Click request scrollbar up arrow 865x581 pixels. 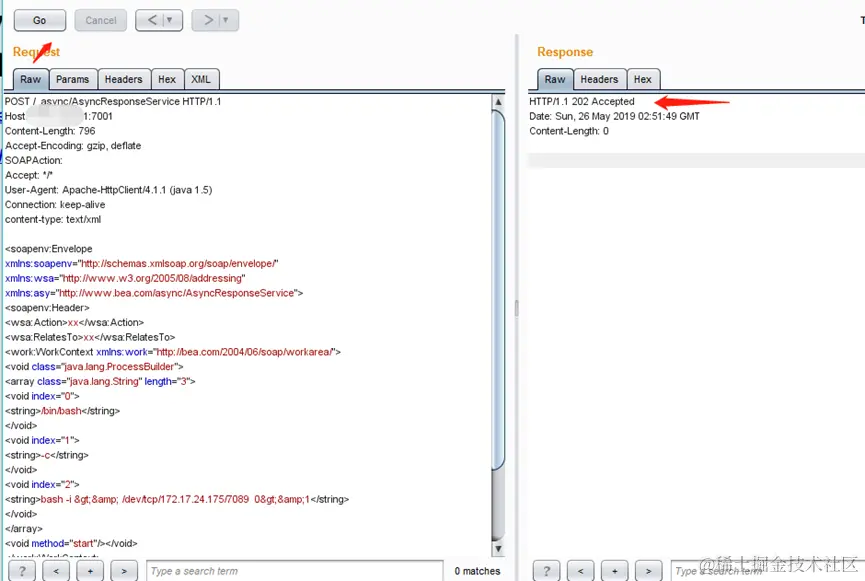[498, 102]
